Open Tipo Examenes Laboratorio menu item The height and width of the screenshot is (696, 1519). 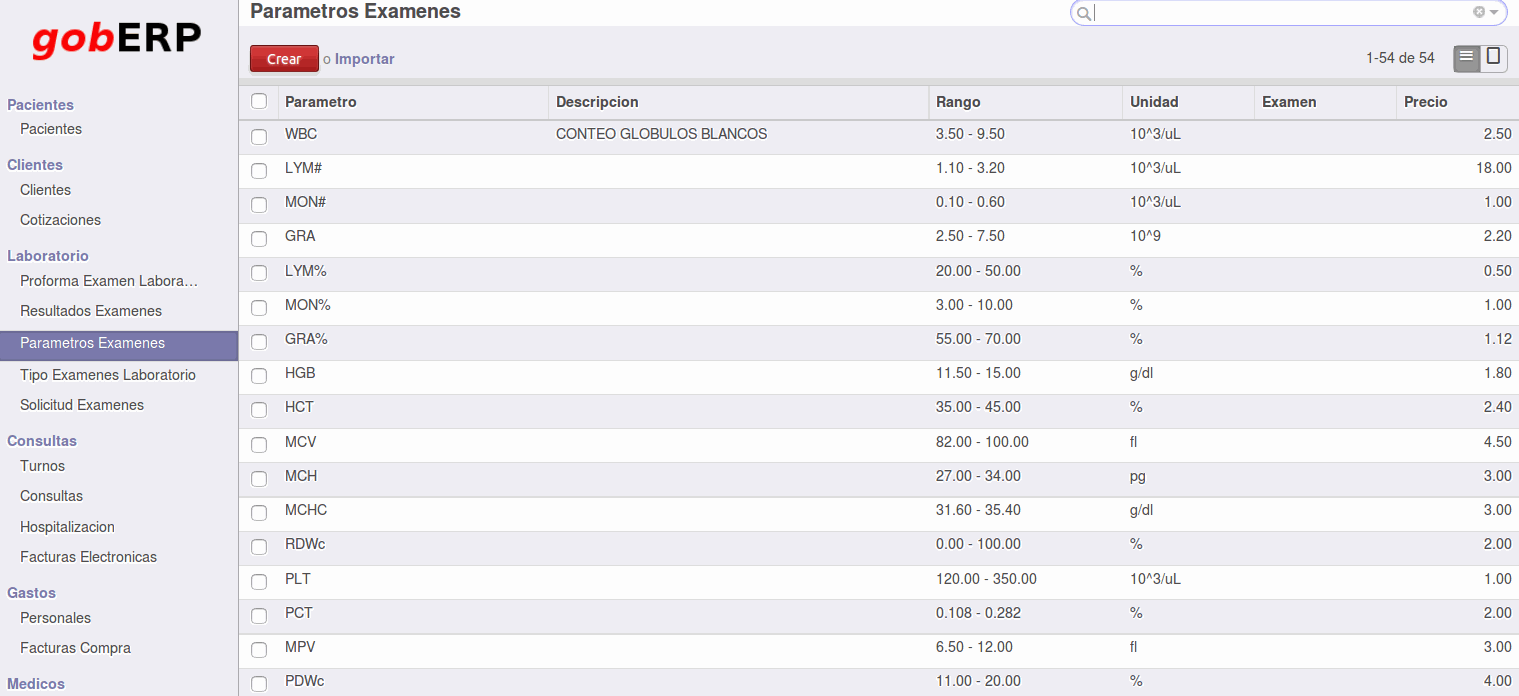click(x=108, y=375)
